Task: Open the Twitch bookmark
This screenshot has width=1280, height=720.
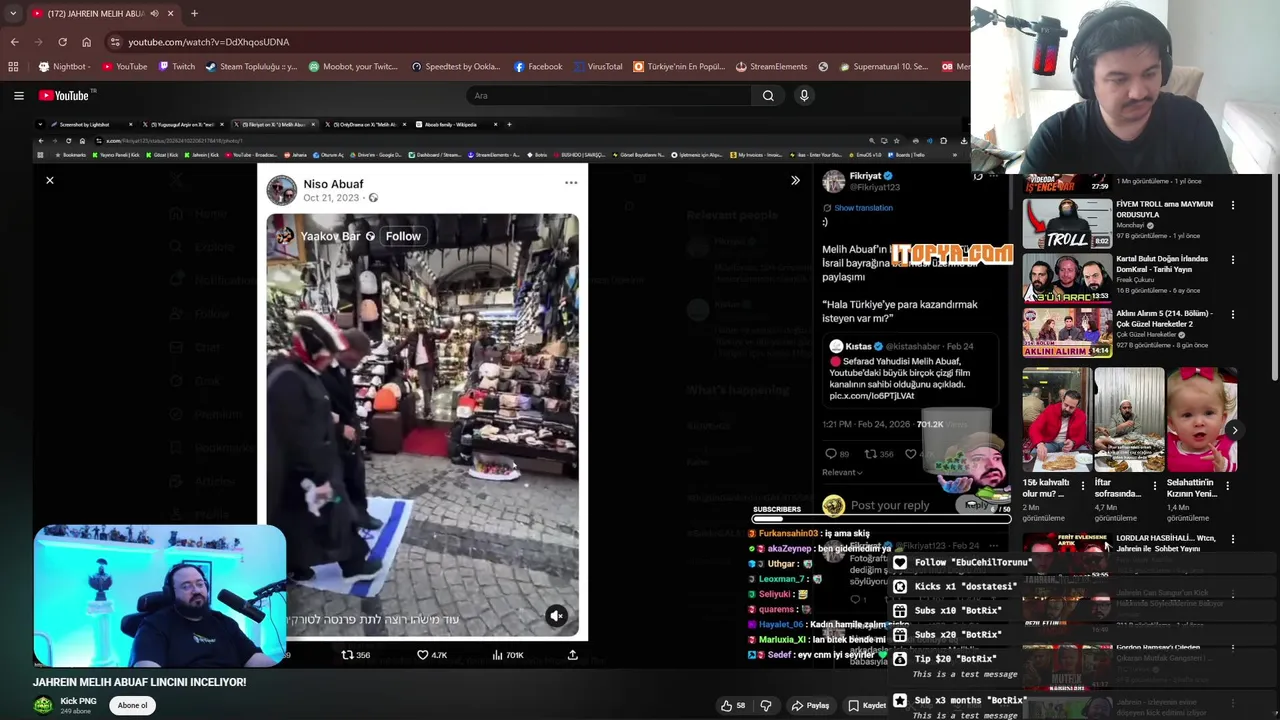Action: click(177, 67)
